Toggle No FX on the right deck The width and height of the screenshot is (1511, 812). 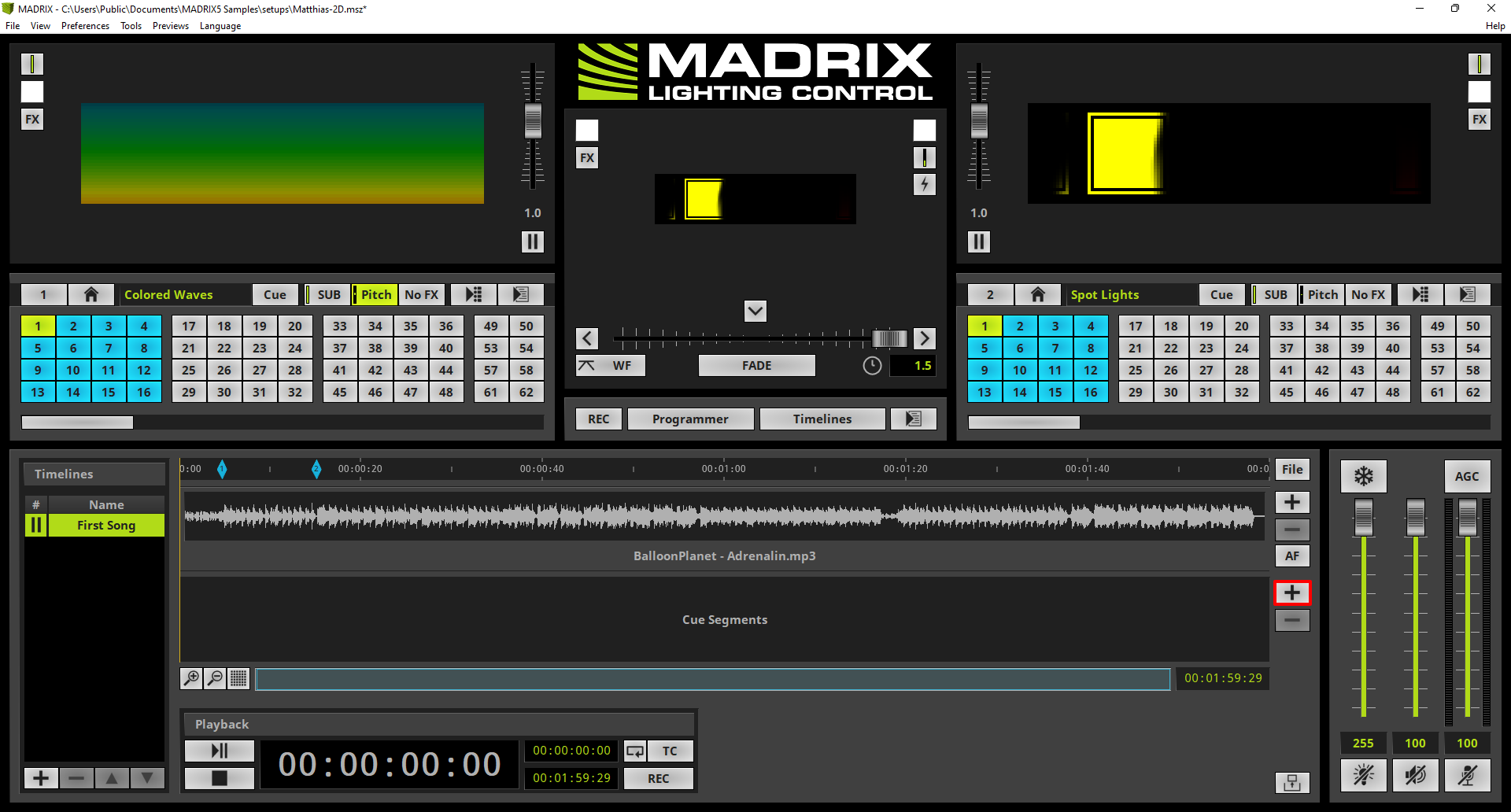point(1369,294)
